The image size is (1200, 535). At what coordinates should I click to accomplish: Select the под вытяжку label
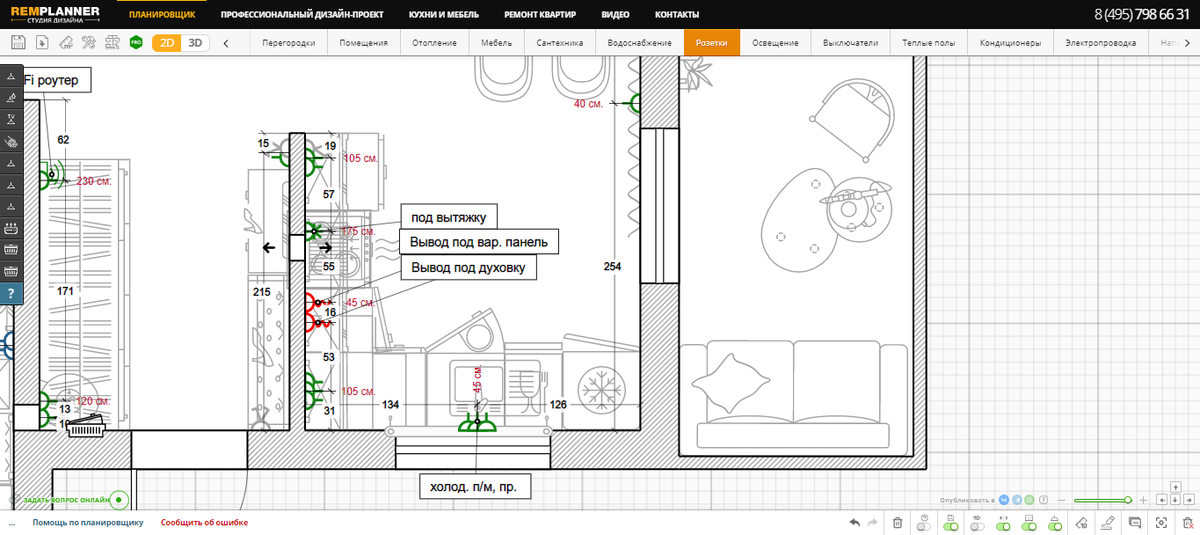click(x=448, y=216)
